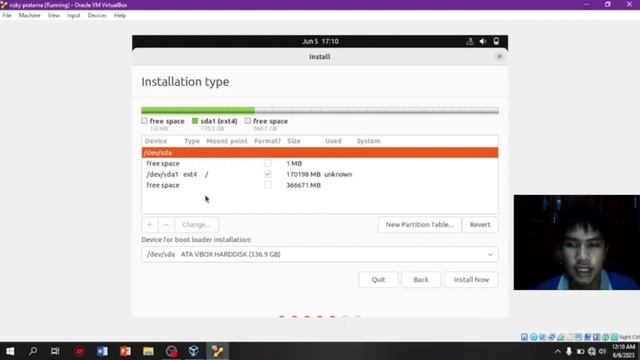The width and height of the screenshot is (640, 360).
Task: Click the Change... button
Action: 196,224
